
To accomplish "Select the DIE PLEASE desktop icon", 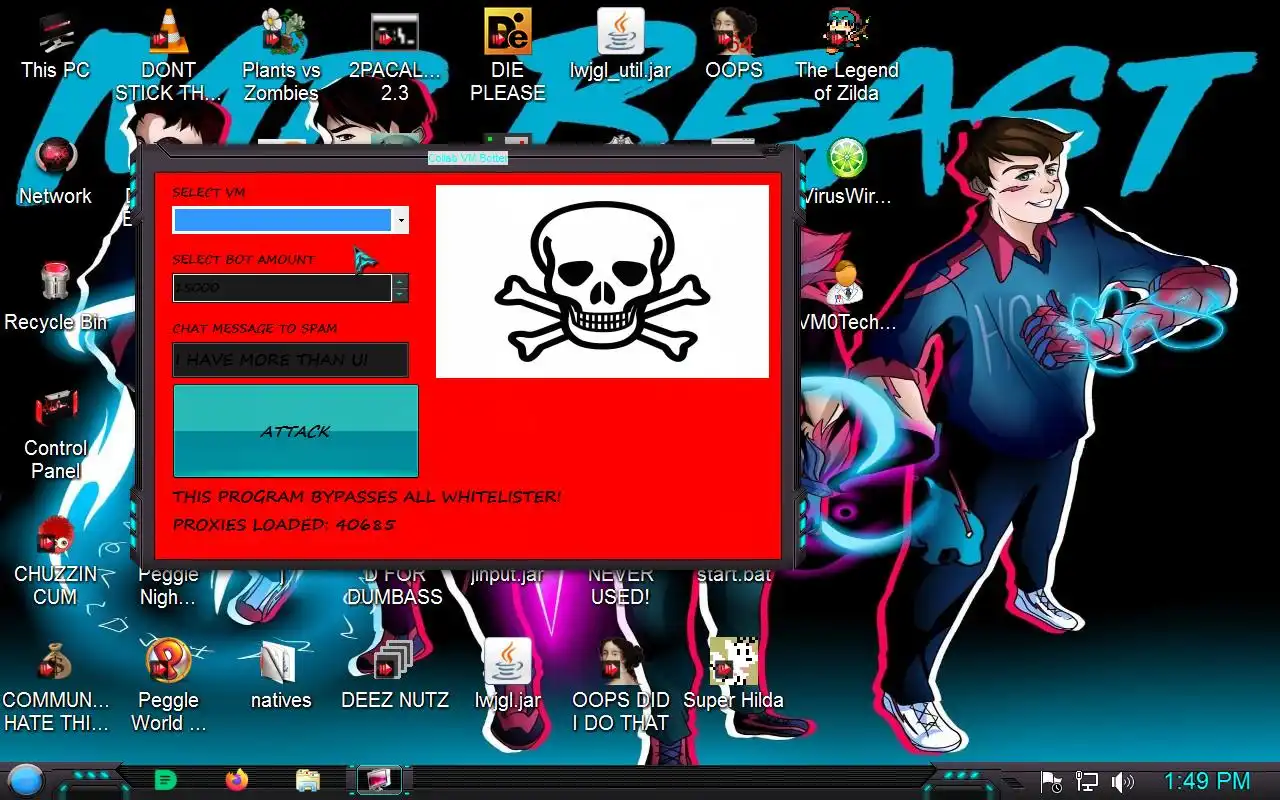I will pos(507,55).
